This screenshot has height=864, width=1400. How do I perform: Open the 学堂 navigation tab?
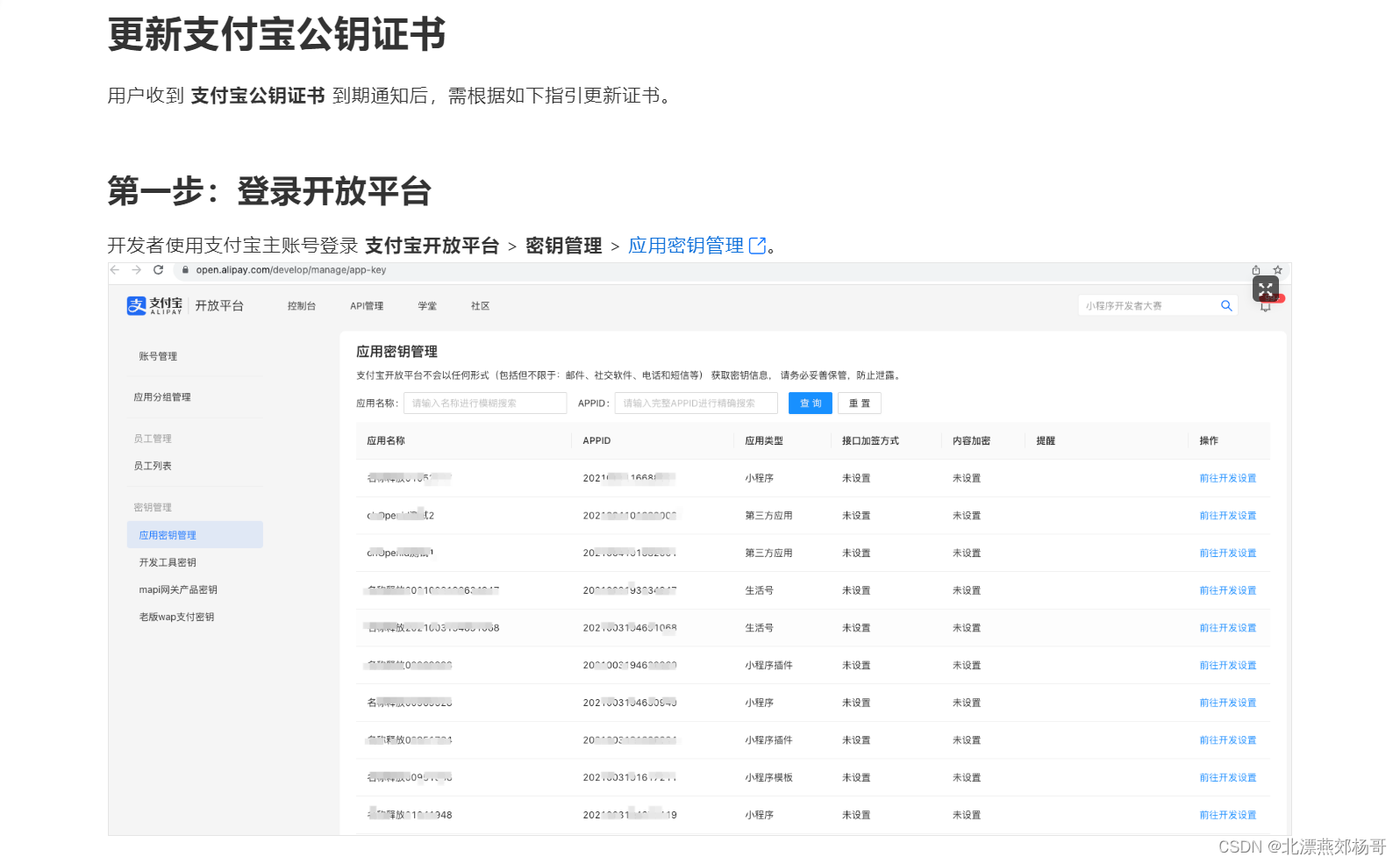pyautogui.click(x=427, y=306)
